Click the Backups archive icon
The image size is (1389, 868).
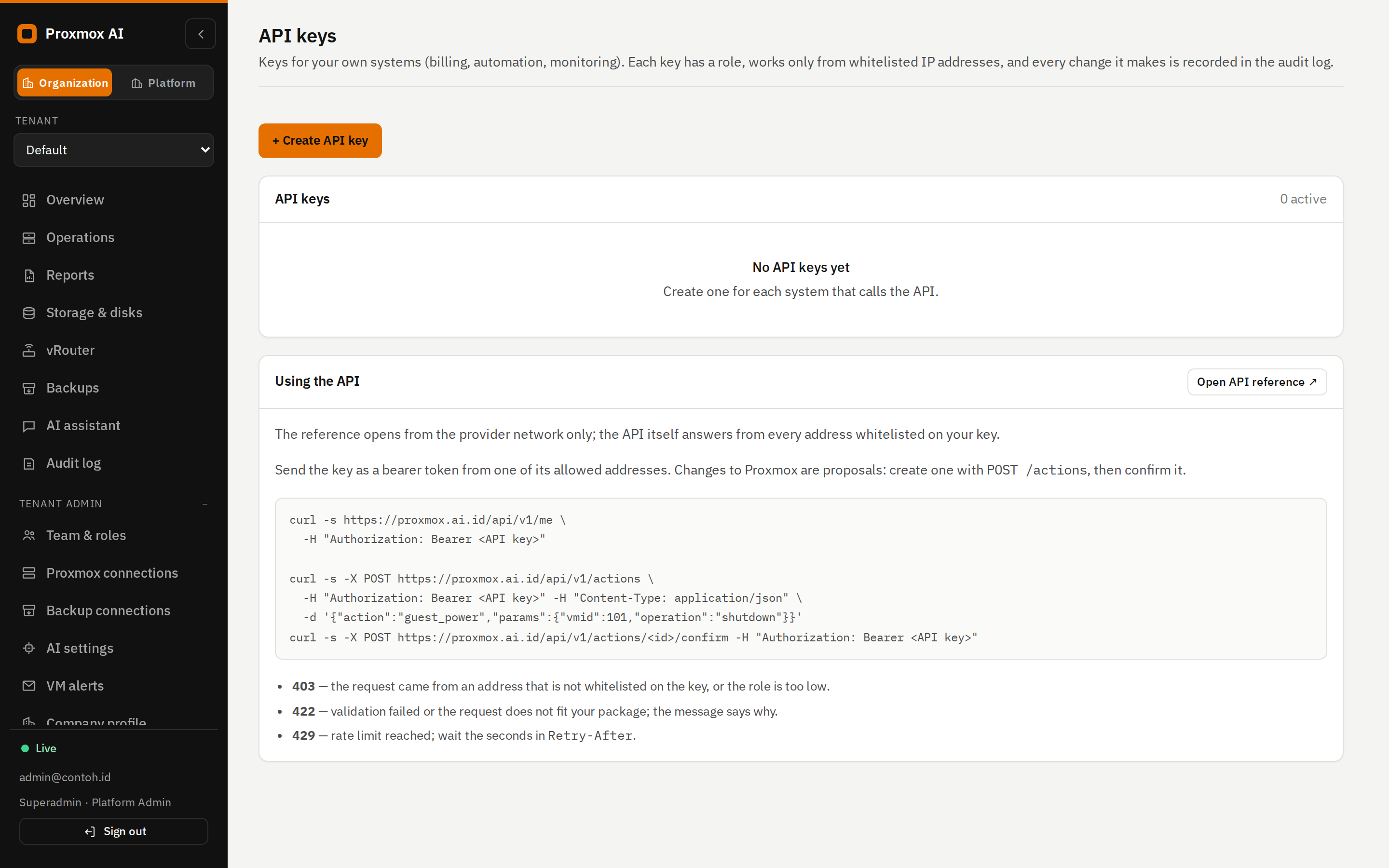click(29, 388)
